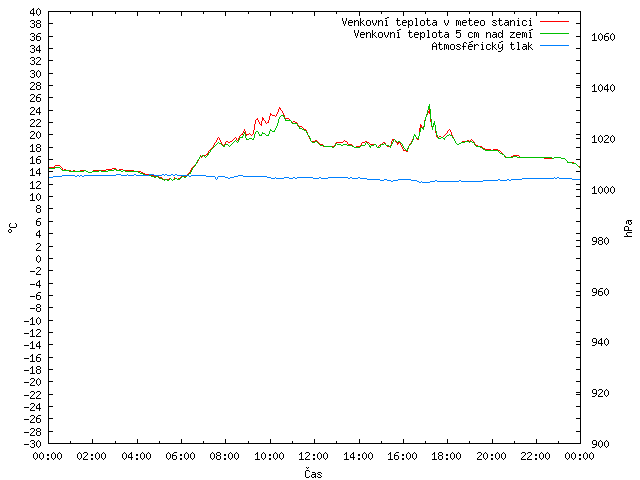Click the 1000 pressure axis label
Image resolution: width=640 pixels, height=480 pixels.
point(603,190)
